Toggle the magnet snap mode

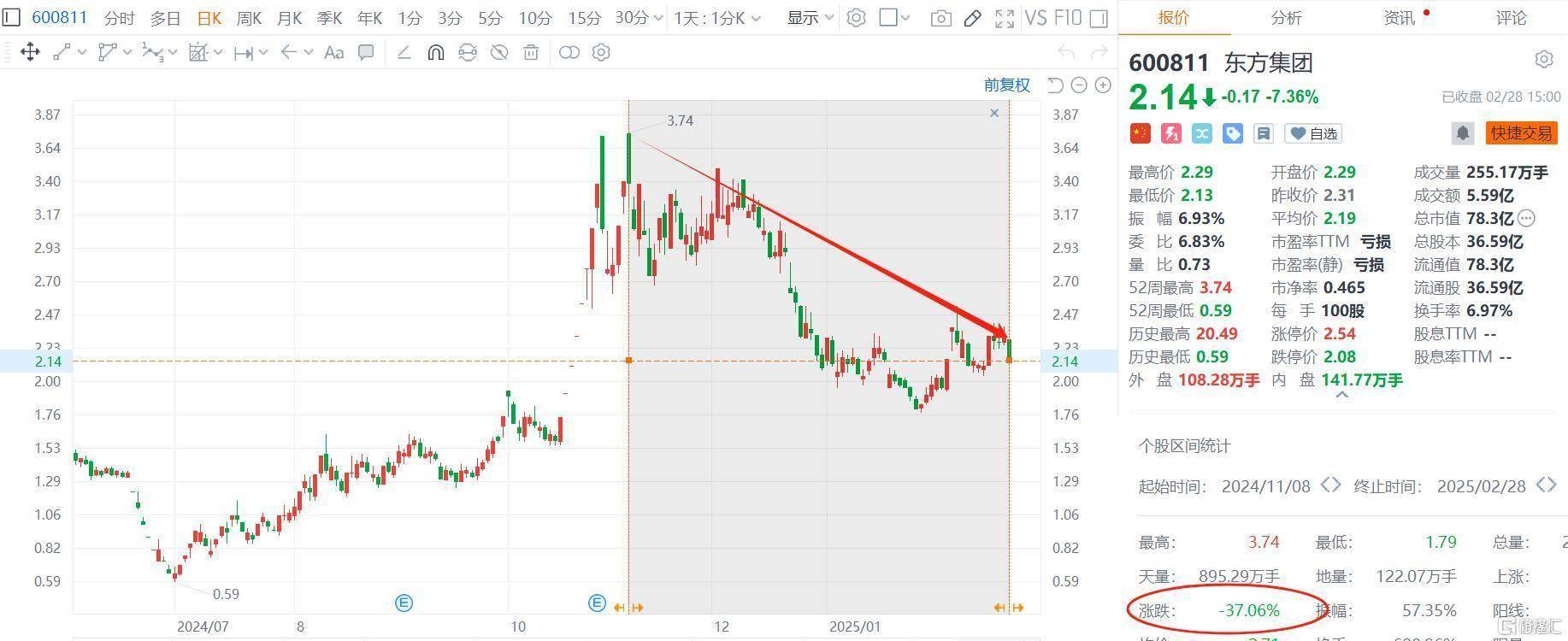point(435,52)
